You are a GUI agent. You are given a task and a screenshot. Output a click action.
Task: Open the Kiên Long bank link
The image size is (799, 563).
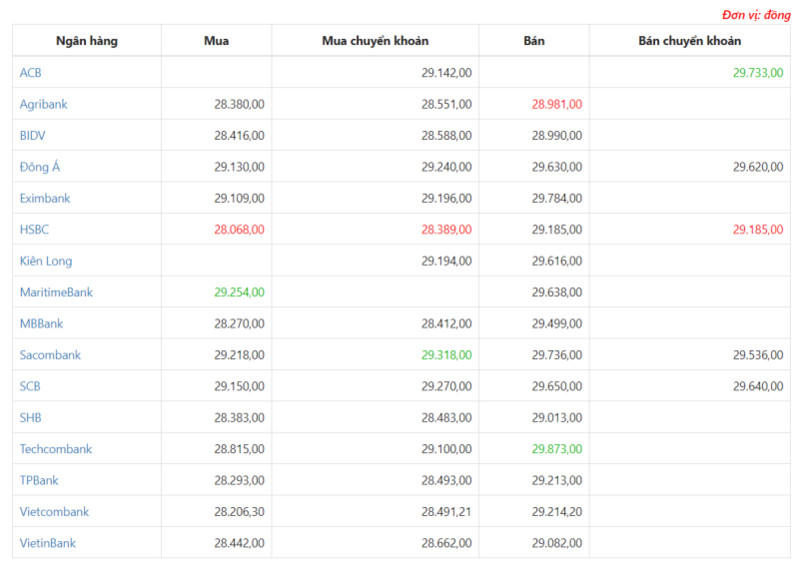[x=46, y=261]
